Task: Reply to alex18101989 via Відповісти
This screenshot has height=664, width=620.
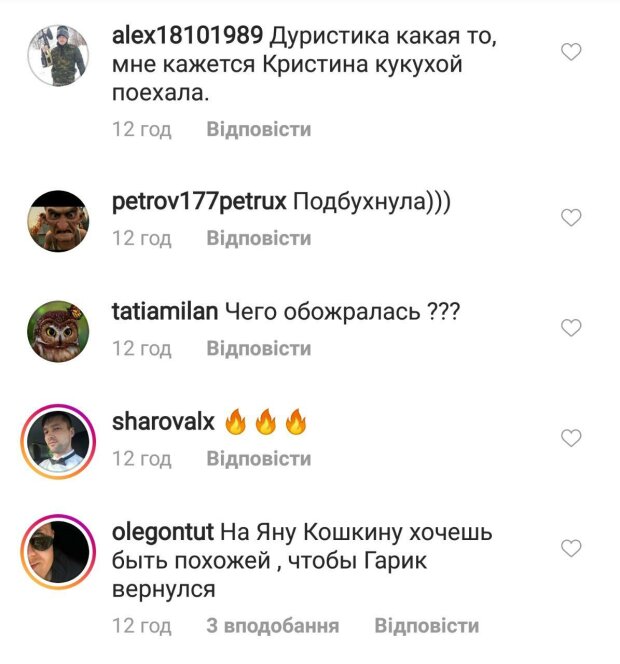Action: click(x=259, y=129)
